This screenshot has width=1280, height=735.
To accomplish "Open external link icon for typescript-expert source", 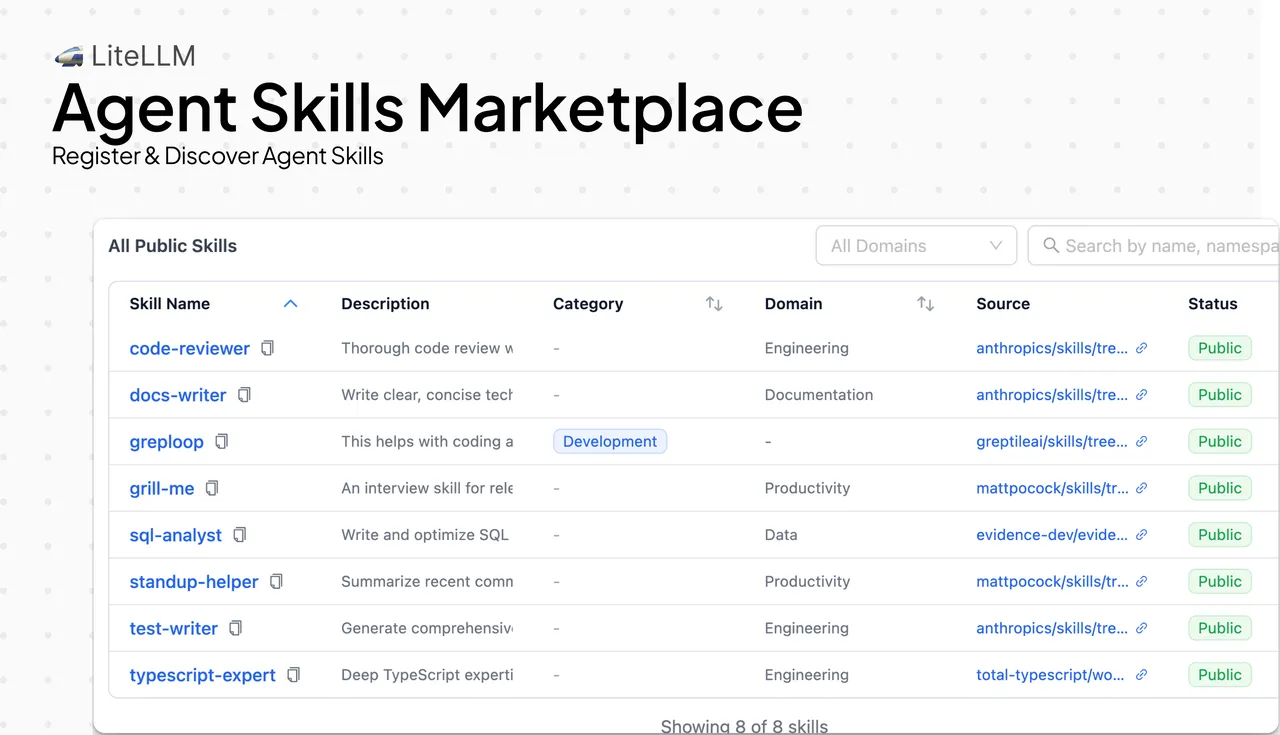I will [x=1142, y=675].
